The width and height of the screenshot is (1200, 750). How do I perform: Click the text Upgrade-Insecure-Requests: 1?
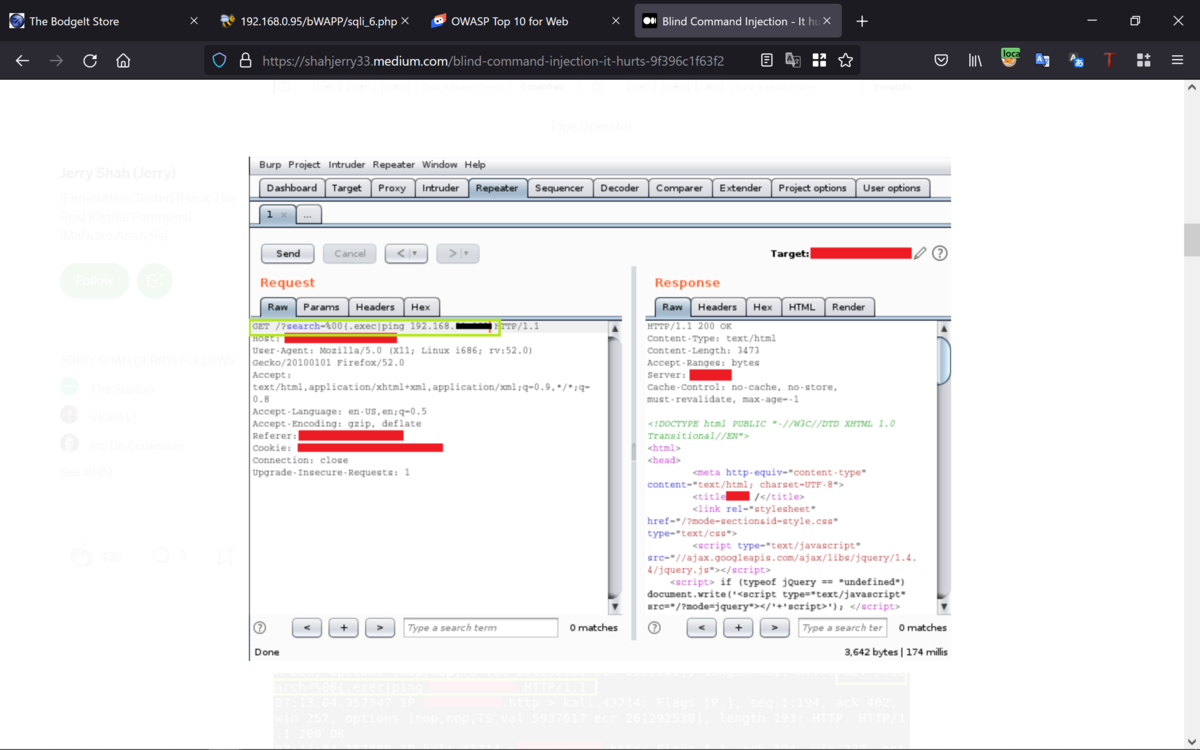[331, 472]
